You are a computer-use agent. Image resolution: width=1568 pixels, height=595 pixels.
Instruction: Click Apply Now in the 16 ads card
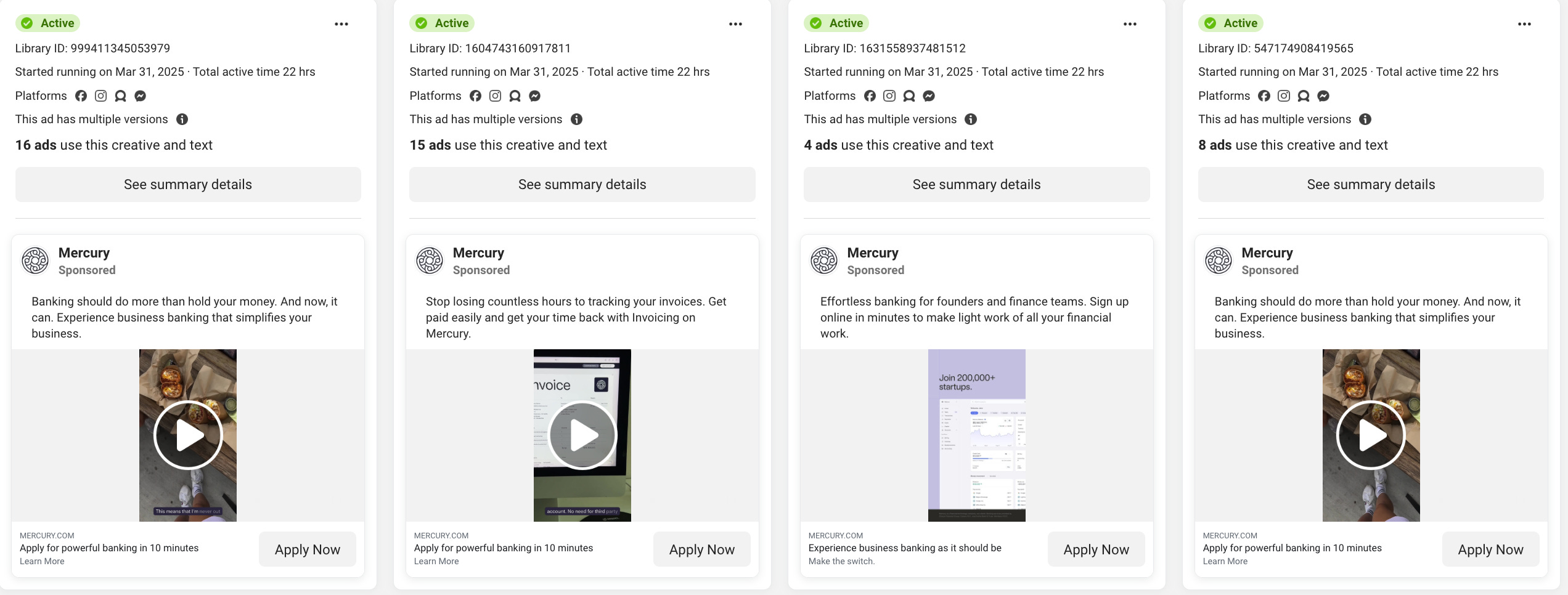(308, 549)
